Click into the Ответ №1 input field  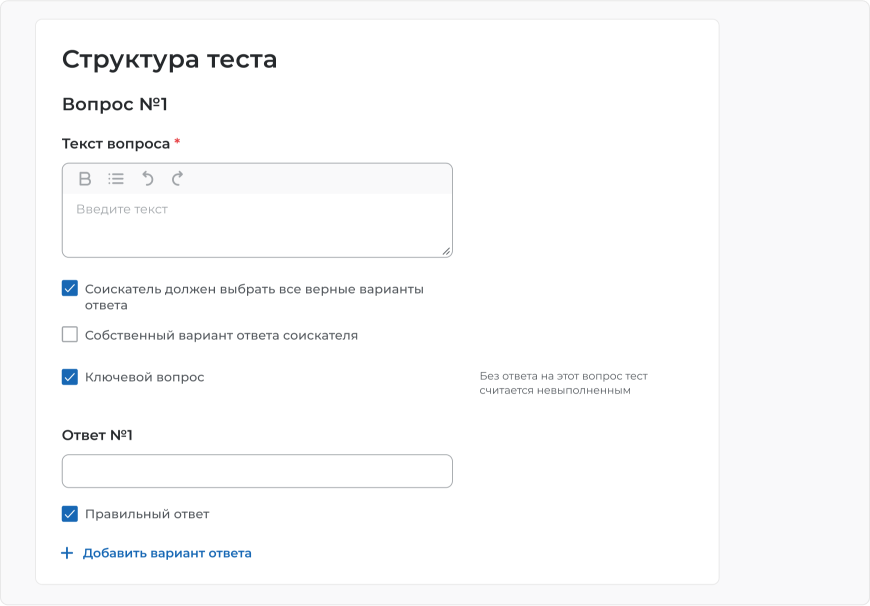(x=257, y=471)
